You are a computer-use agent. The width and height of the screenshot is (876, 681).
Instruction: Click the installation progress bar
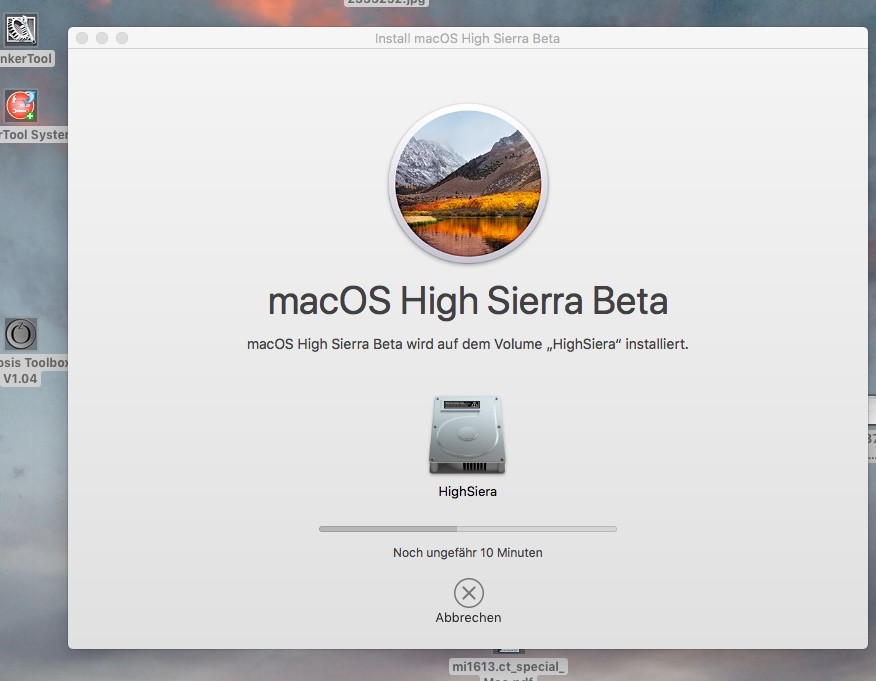click(468, 528)
